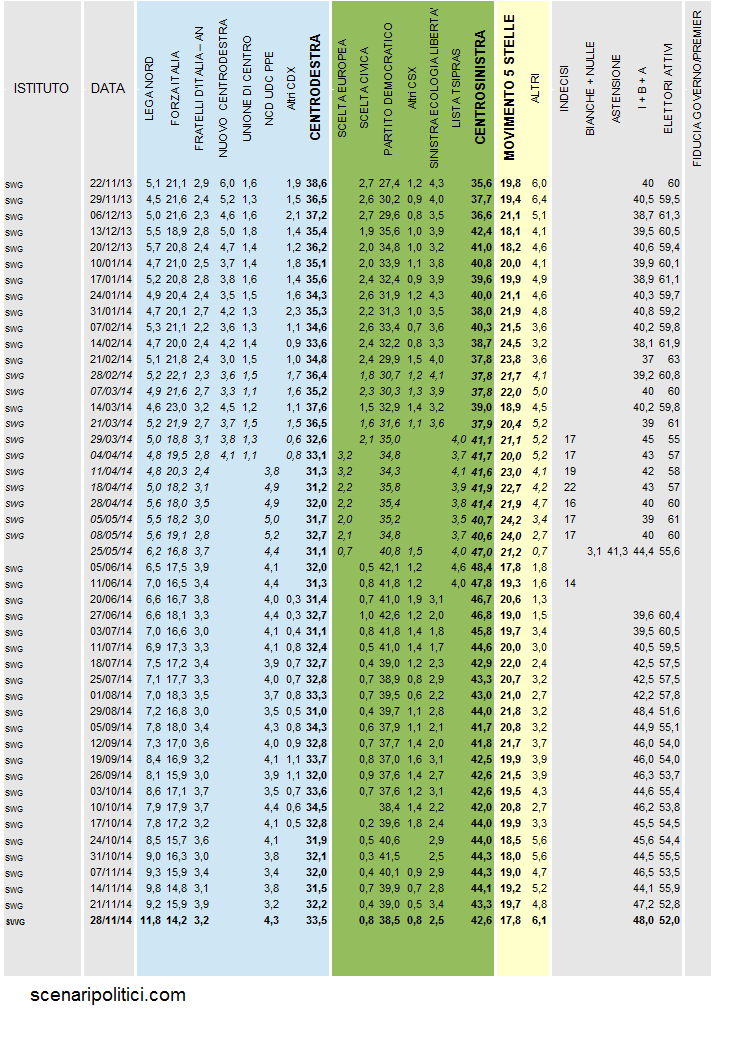This screenshot has height=1059, width=730.
Task: Click the MOVIMENTO 5 STELLE header
Action: point(509,87)
